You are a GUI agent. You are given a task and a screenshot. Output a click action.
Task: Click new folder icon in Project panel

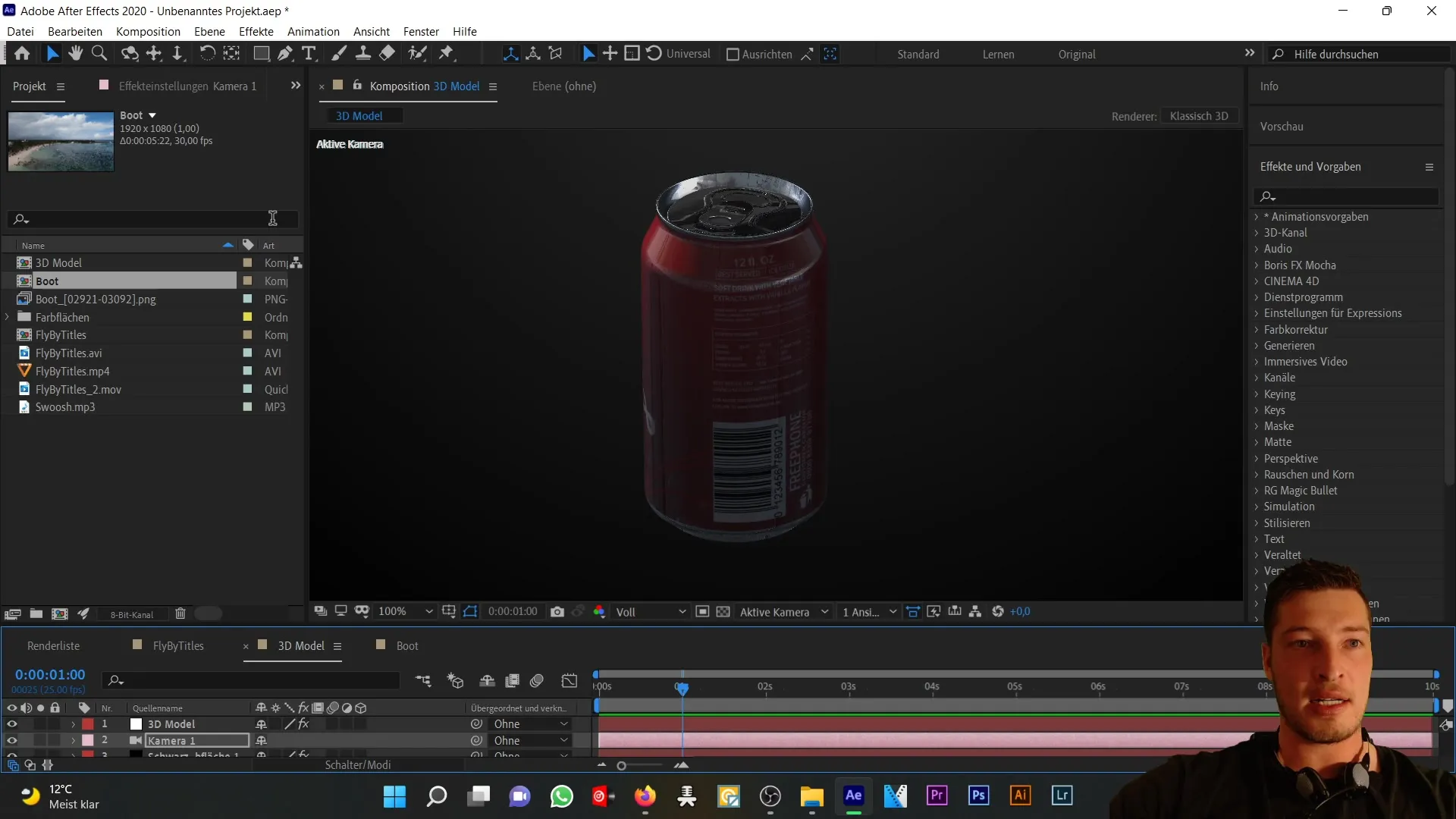[36, 614]
